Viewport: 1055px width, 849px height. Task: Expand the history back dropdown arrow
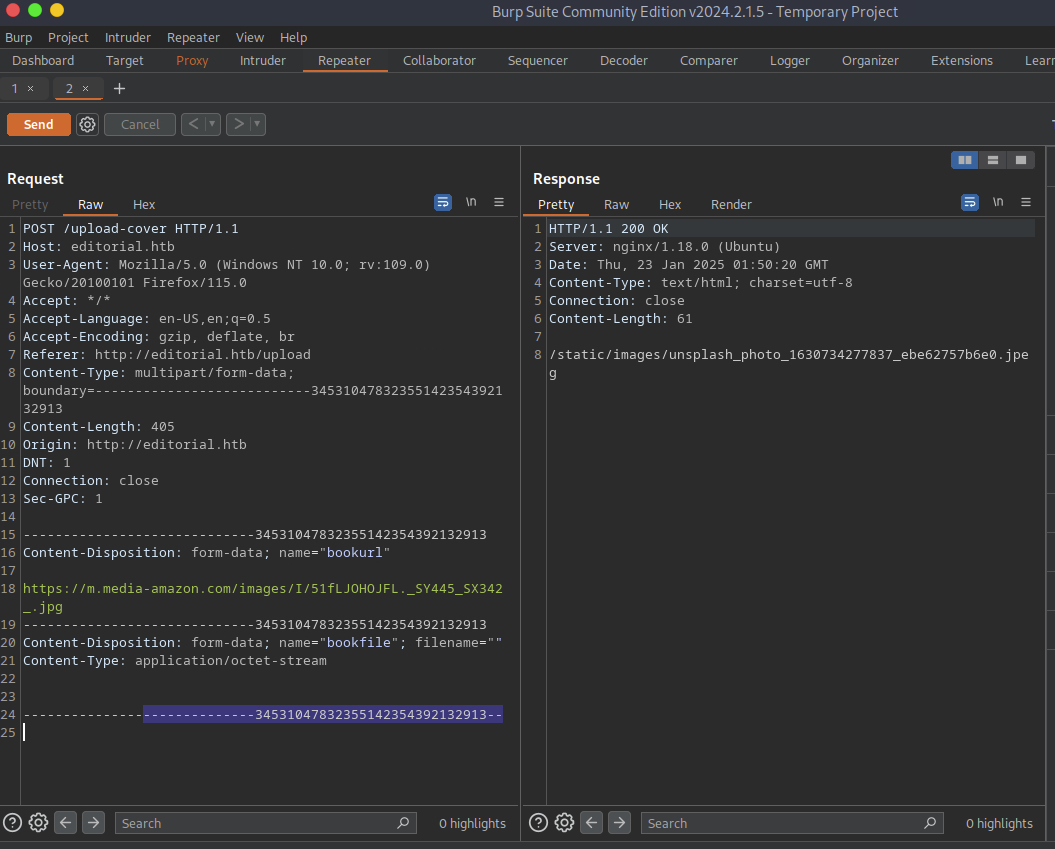pyautogui.click(x=213, y=125)
